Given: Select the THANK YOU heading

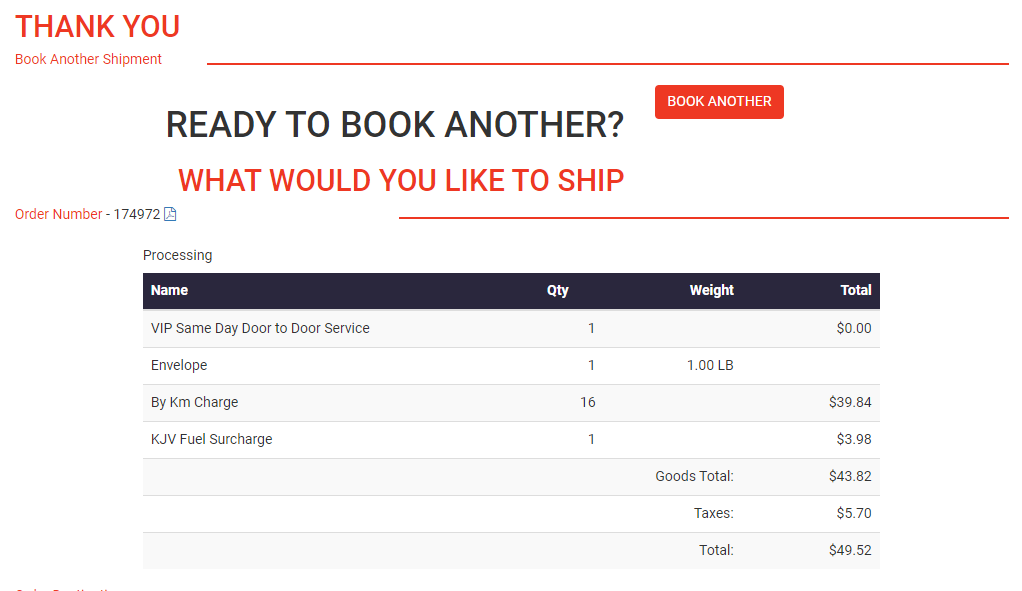Looking at the screenshot, I should [97, 26].
